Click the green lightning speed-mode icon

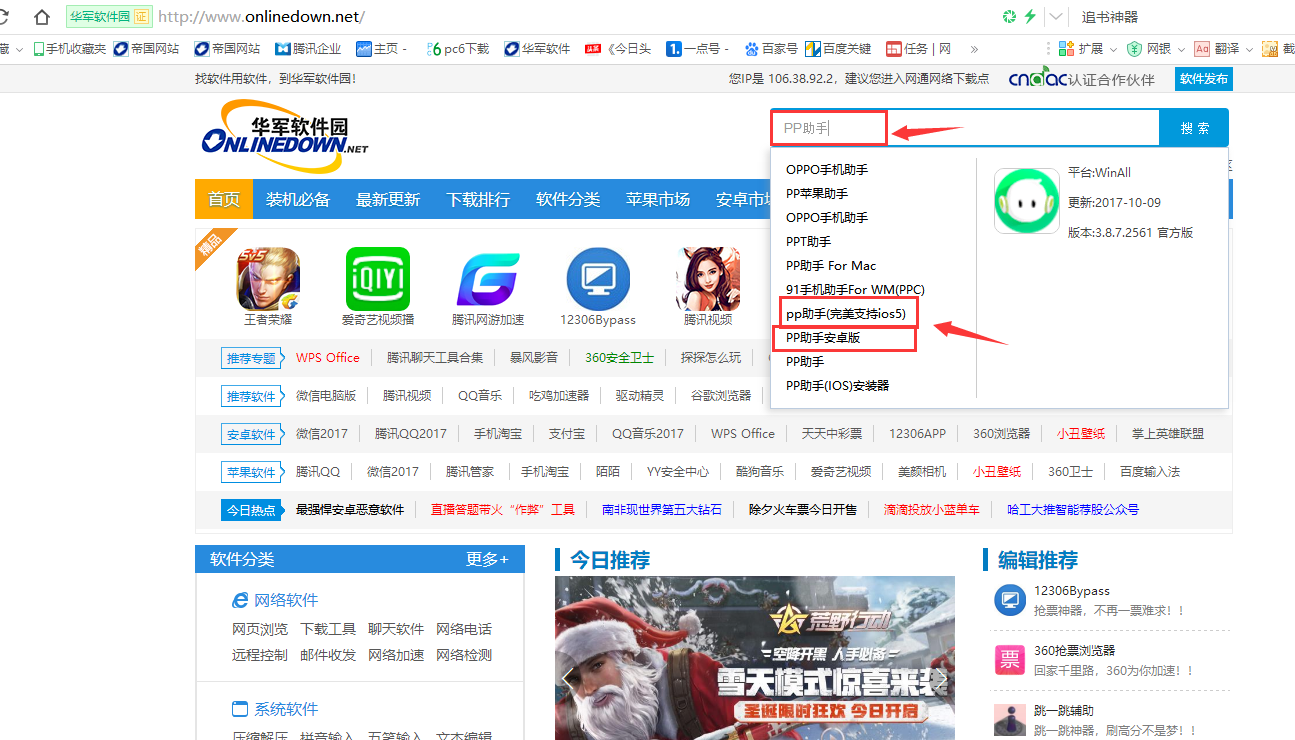click(x=1029, y=17)
